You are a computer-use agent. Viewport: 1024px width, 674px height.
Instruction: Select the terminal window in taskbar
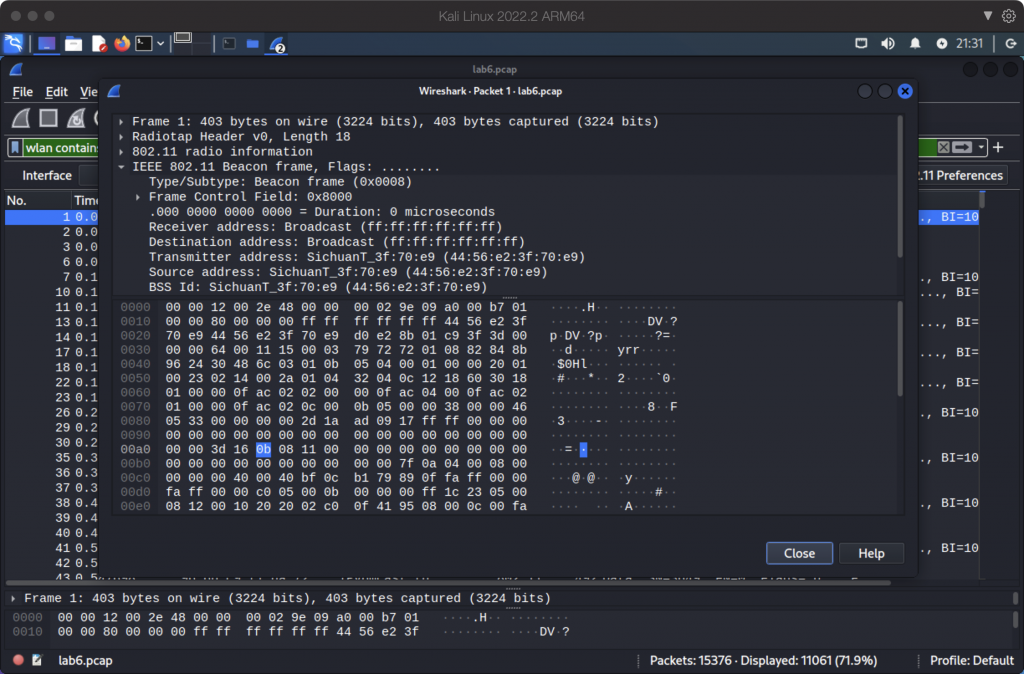pyautogui.click(x=229, y=44)
